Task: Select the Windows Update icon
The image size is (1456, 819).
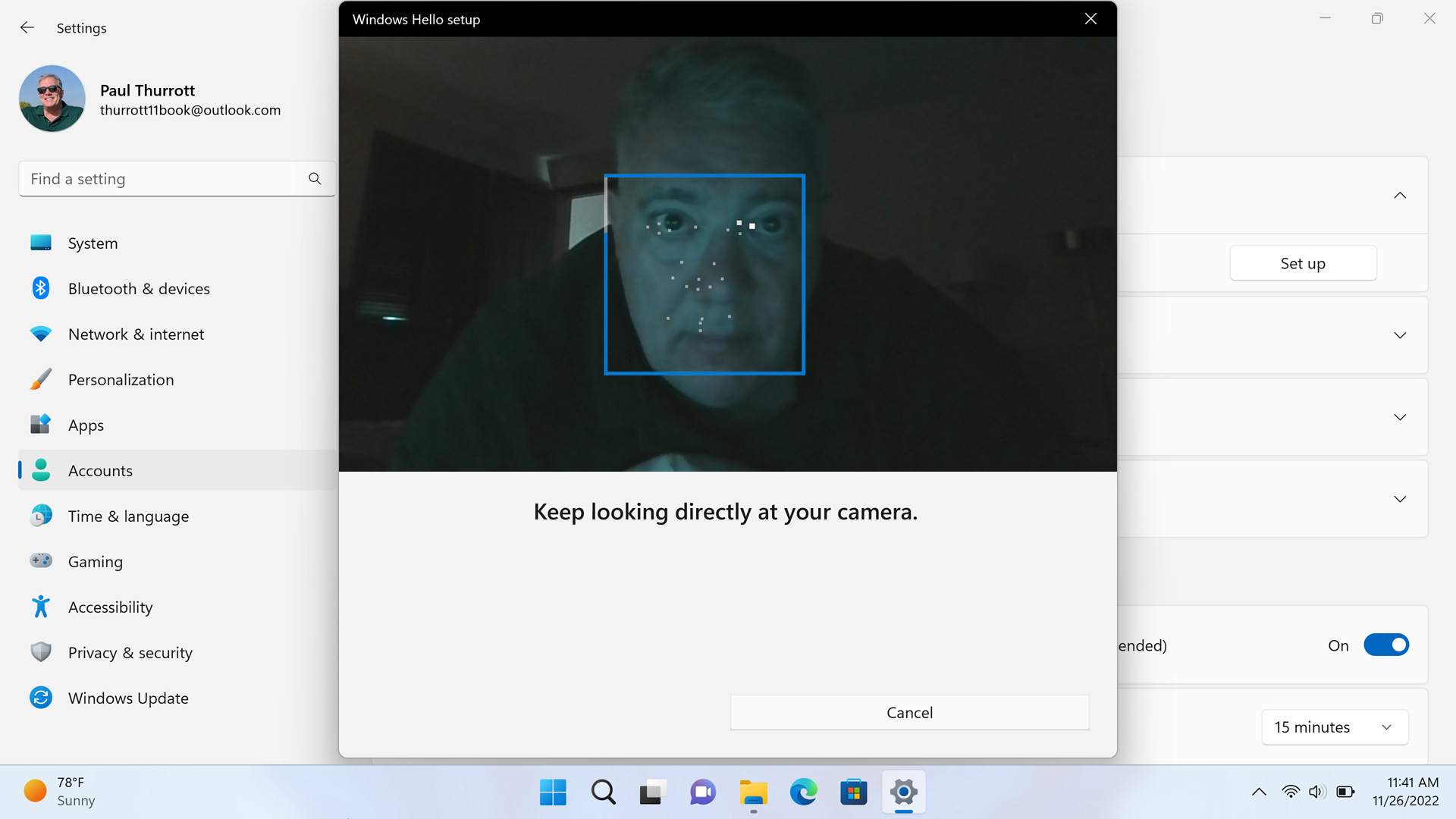Action: tap(41, 698)
